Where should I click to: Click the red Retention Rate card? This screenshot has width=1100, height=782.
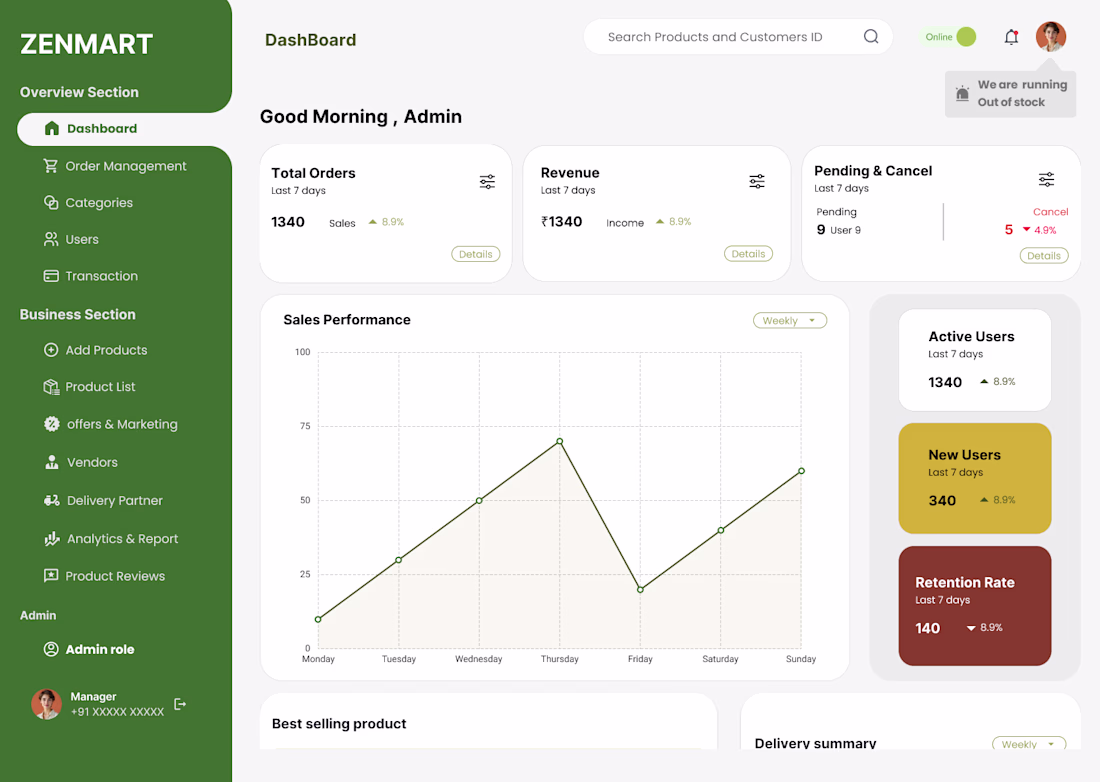click(x=974, y=606)
